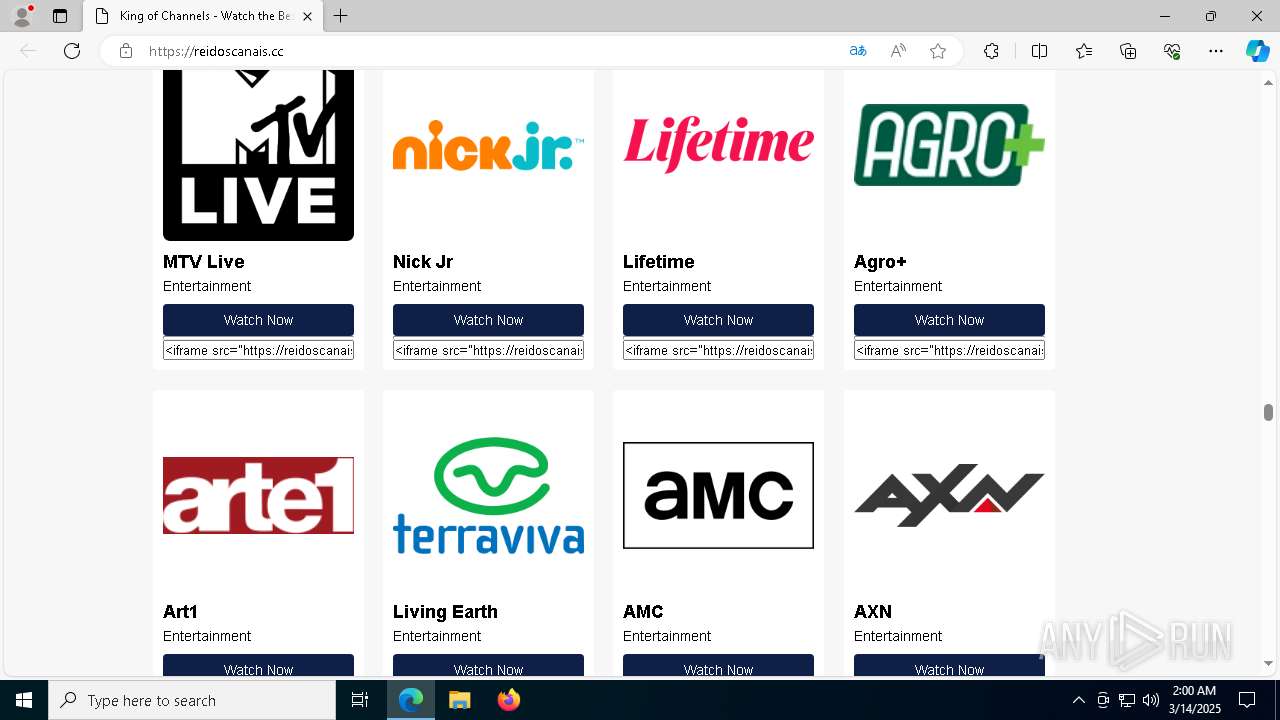Open Browser essentials heart icon
1280x720 pixels.
[x=1172, y=51]
